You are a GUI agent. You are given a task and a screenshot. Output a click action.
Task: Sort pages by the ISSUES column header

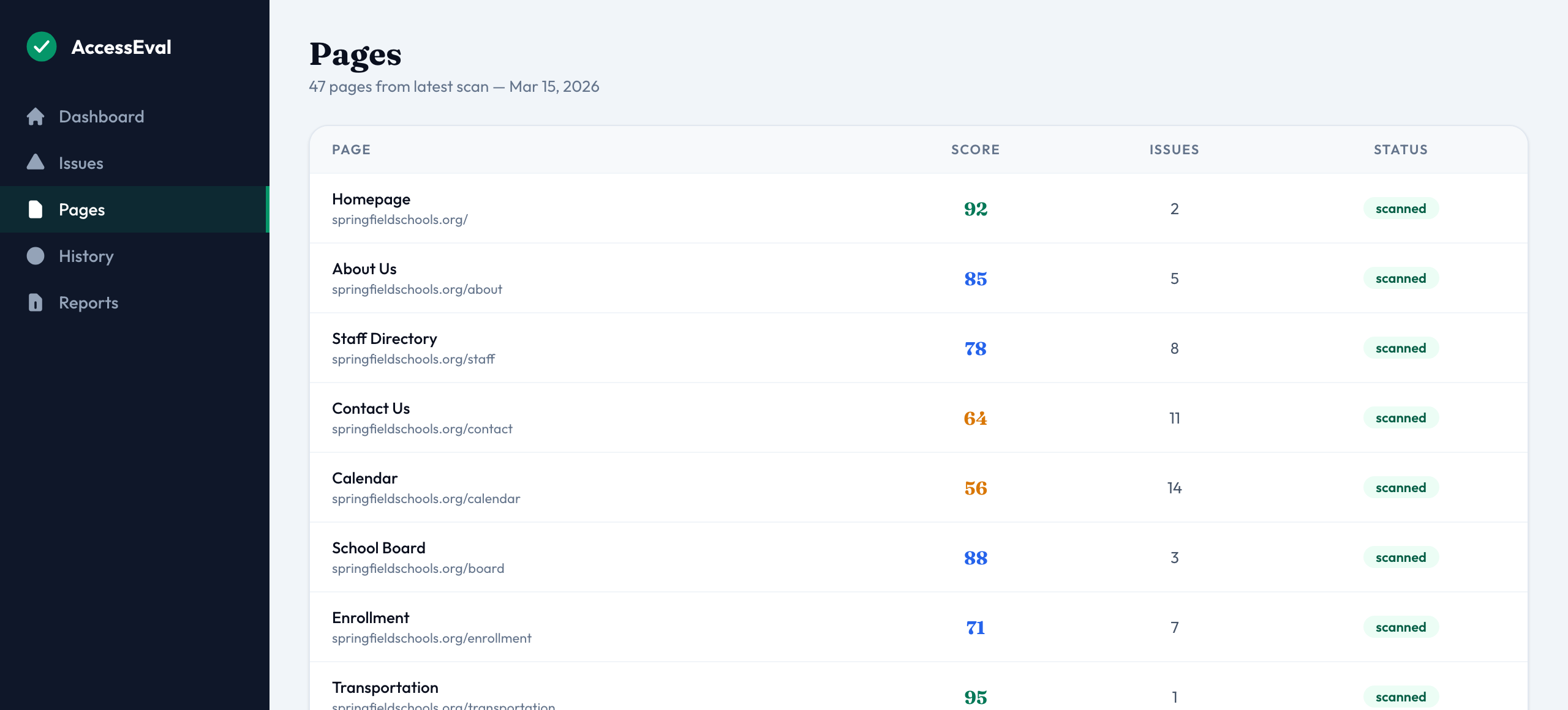1173,149
